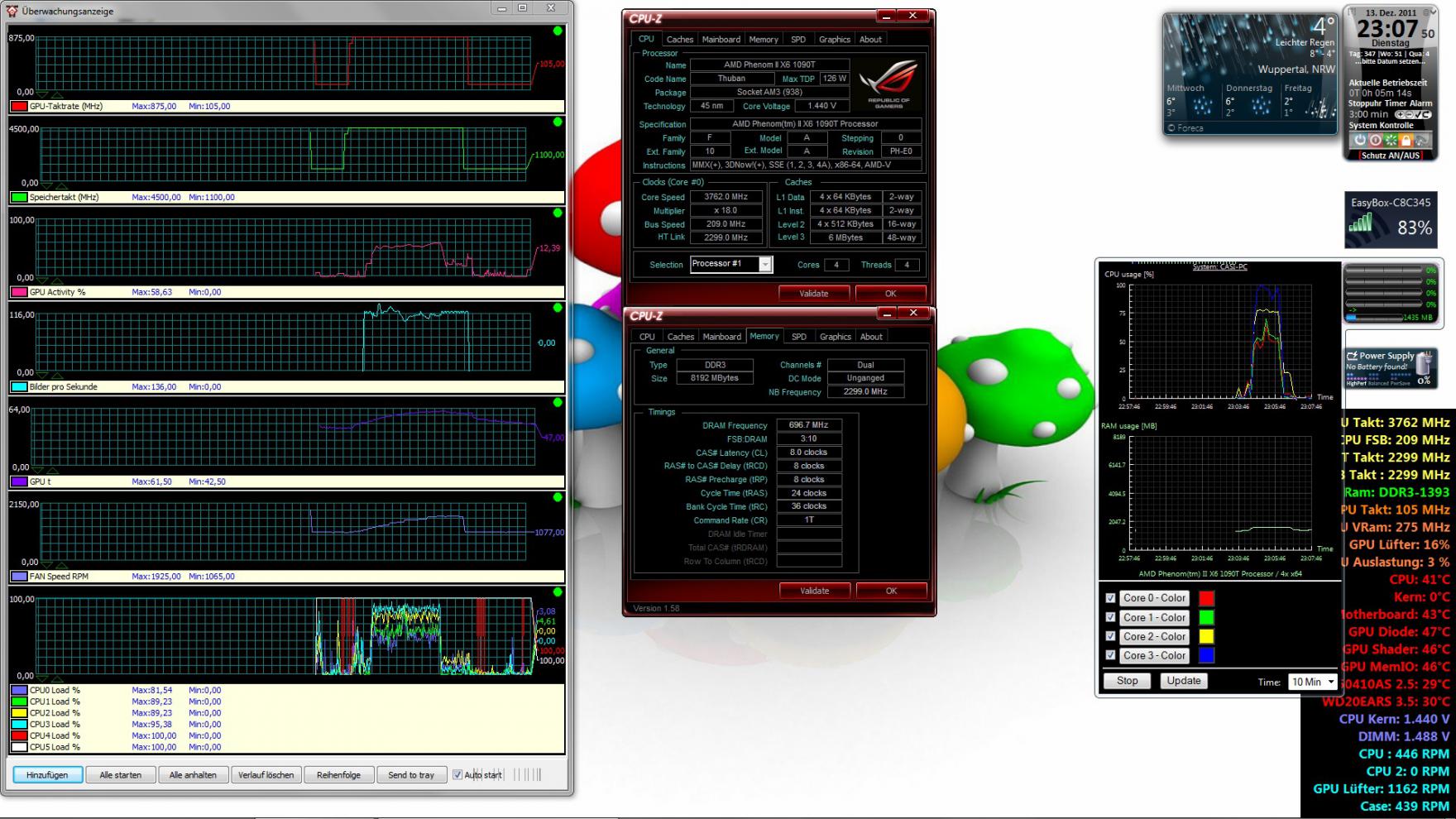Viewport: 1456px width, 819px height.
Task: Click the green Core 1 color swatch
Action: [x=1207, y=617]
